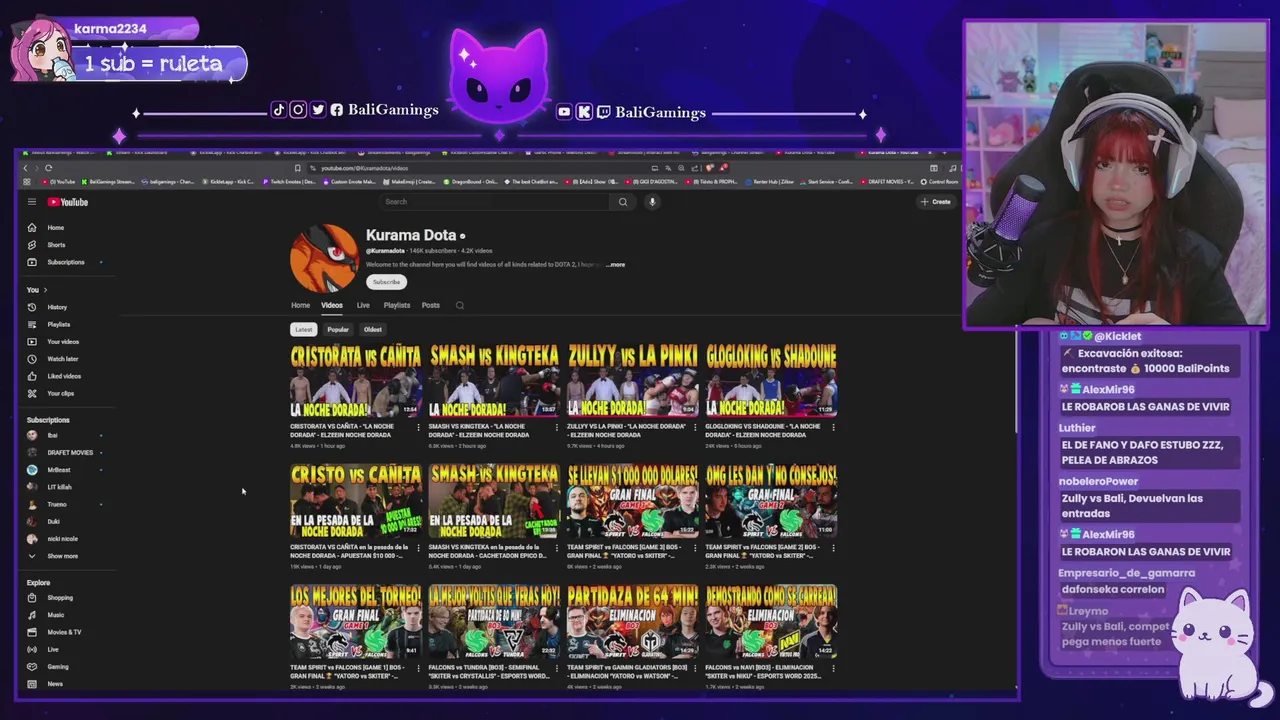This screenshot has width=1280, height=720.
Task: Click the Kurama Dota channel avatar
Action: (x=324, y=258)
